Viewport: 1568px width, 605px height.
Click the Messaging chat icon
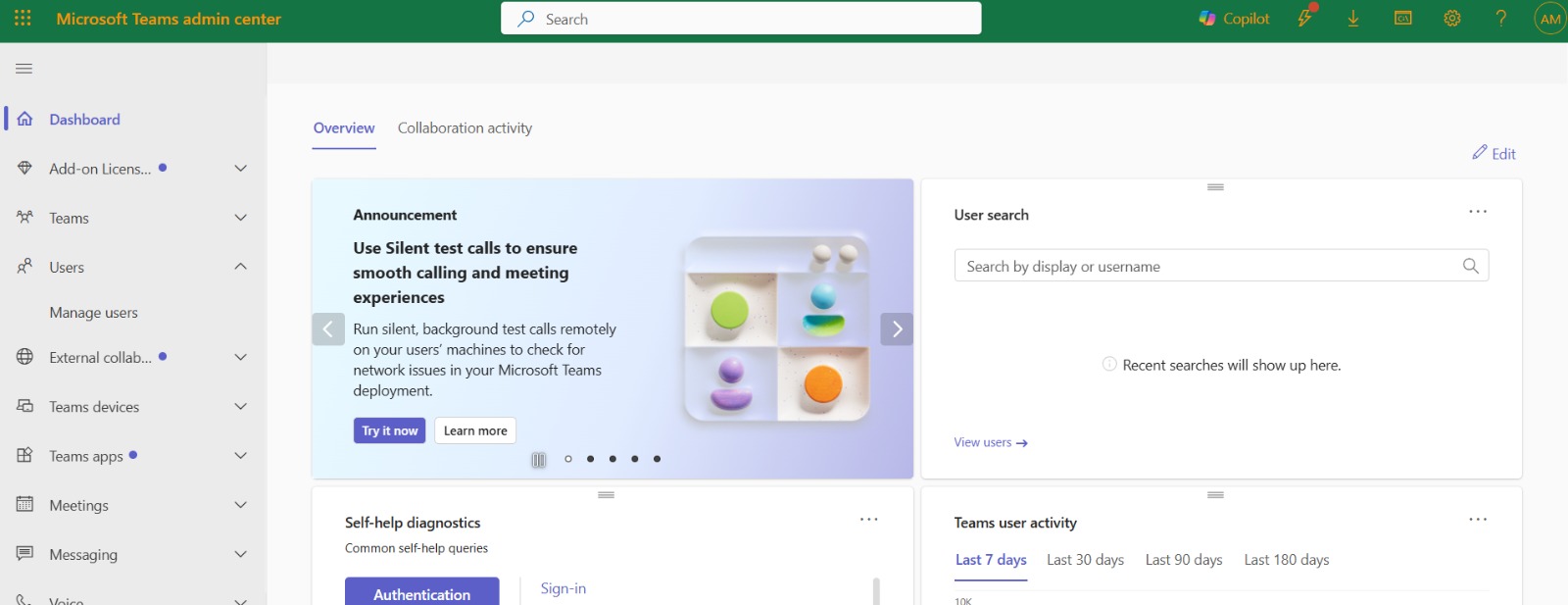pos(25,553)
